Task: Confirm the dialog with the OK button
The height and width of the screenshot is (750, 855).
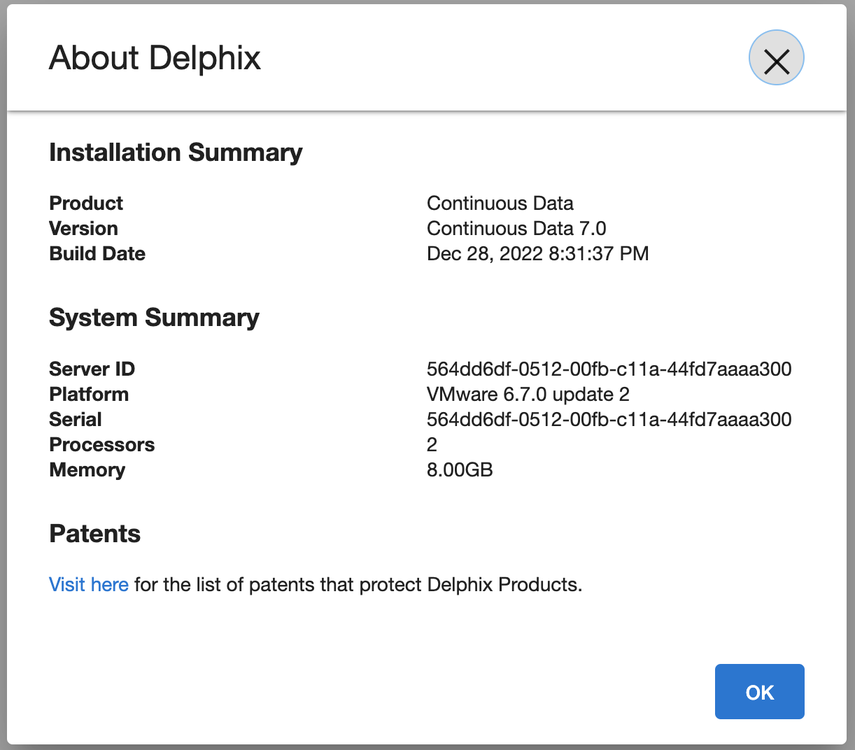Action: coord(760,691)
